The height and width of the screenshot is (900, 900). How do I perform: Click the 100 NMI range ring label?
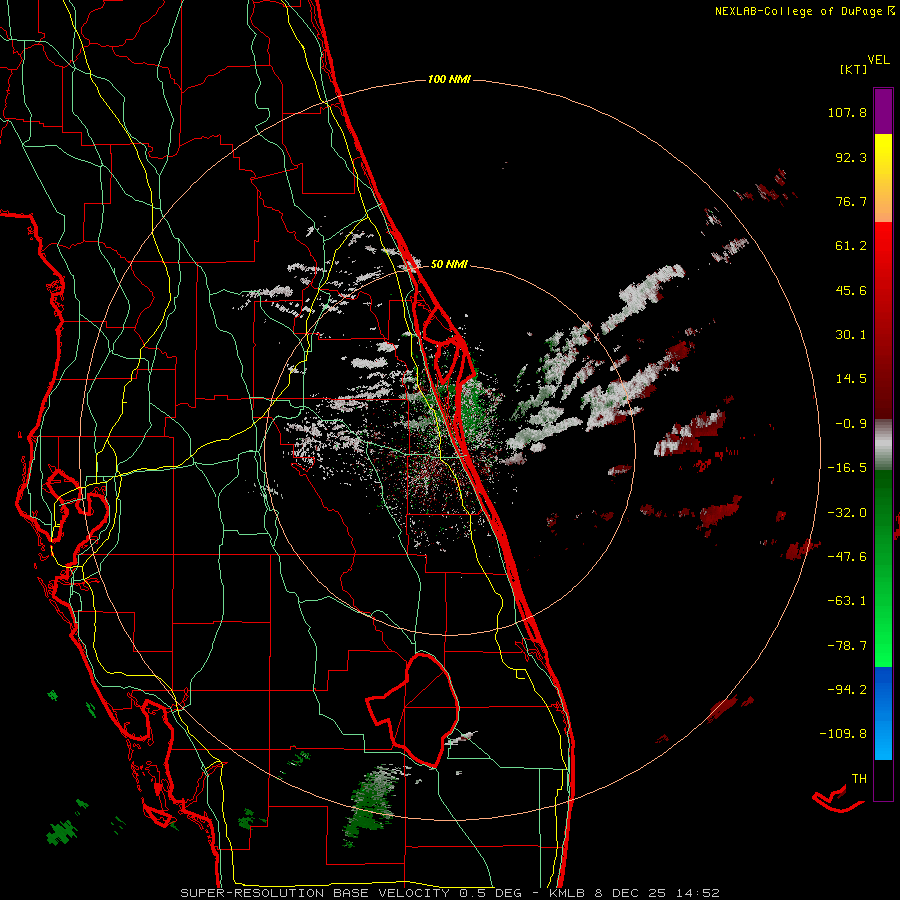click(449, 79)
